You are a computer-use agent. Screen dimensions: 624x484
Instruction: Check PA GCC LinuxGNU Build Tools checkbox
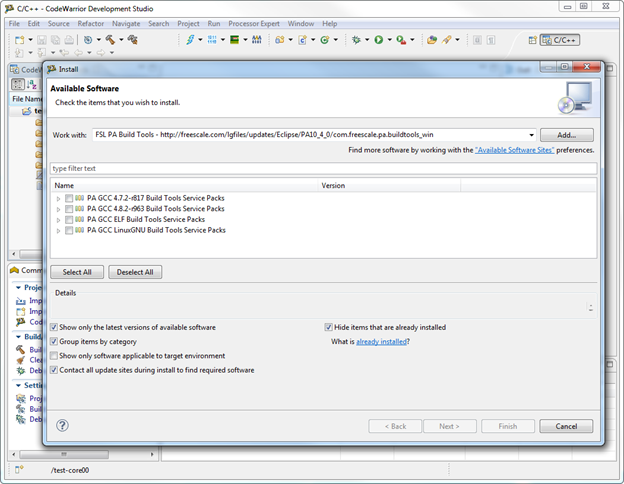(x=69, y=230)
